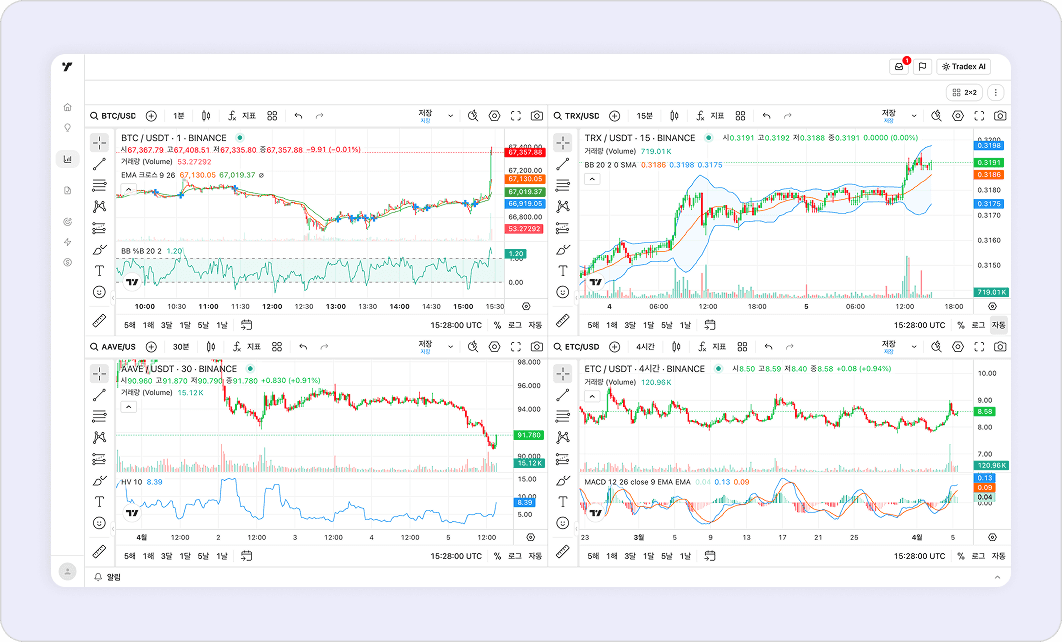Select the Fibonacci lines tool in TRX chart

(x=563, y=185)
